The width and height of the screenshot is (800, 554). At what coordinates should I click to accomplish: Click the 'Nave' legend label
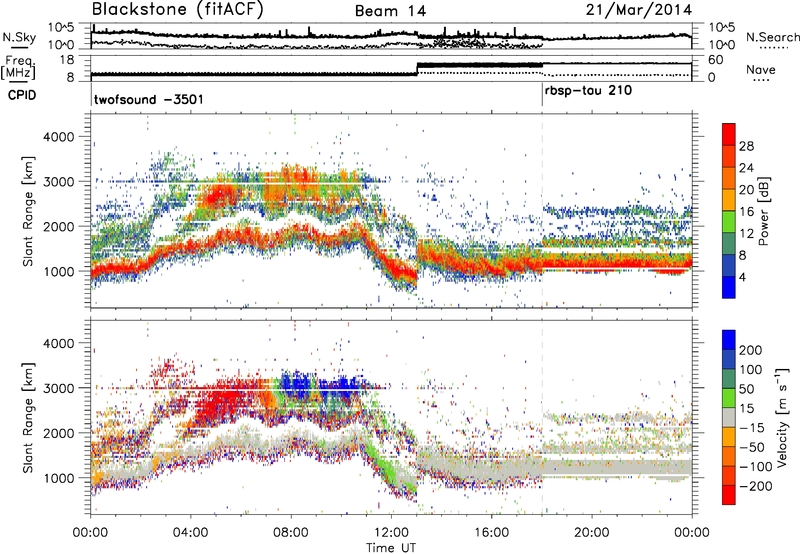(760, 69)
